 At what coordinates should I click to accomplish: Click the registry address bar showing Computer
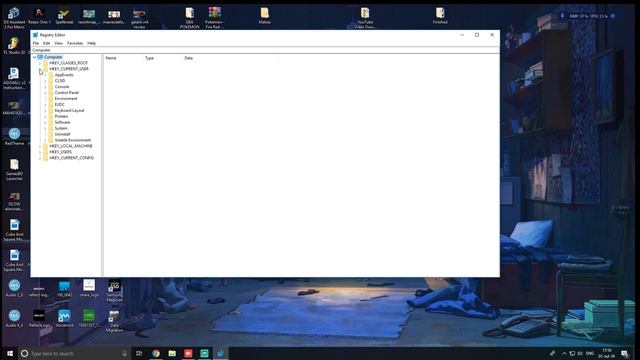(x=265, y=50)
